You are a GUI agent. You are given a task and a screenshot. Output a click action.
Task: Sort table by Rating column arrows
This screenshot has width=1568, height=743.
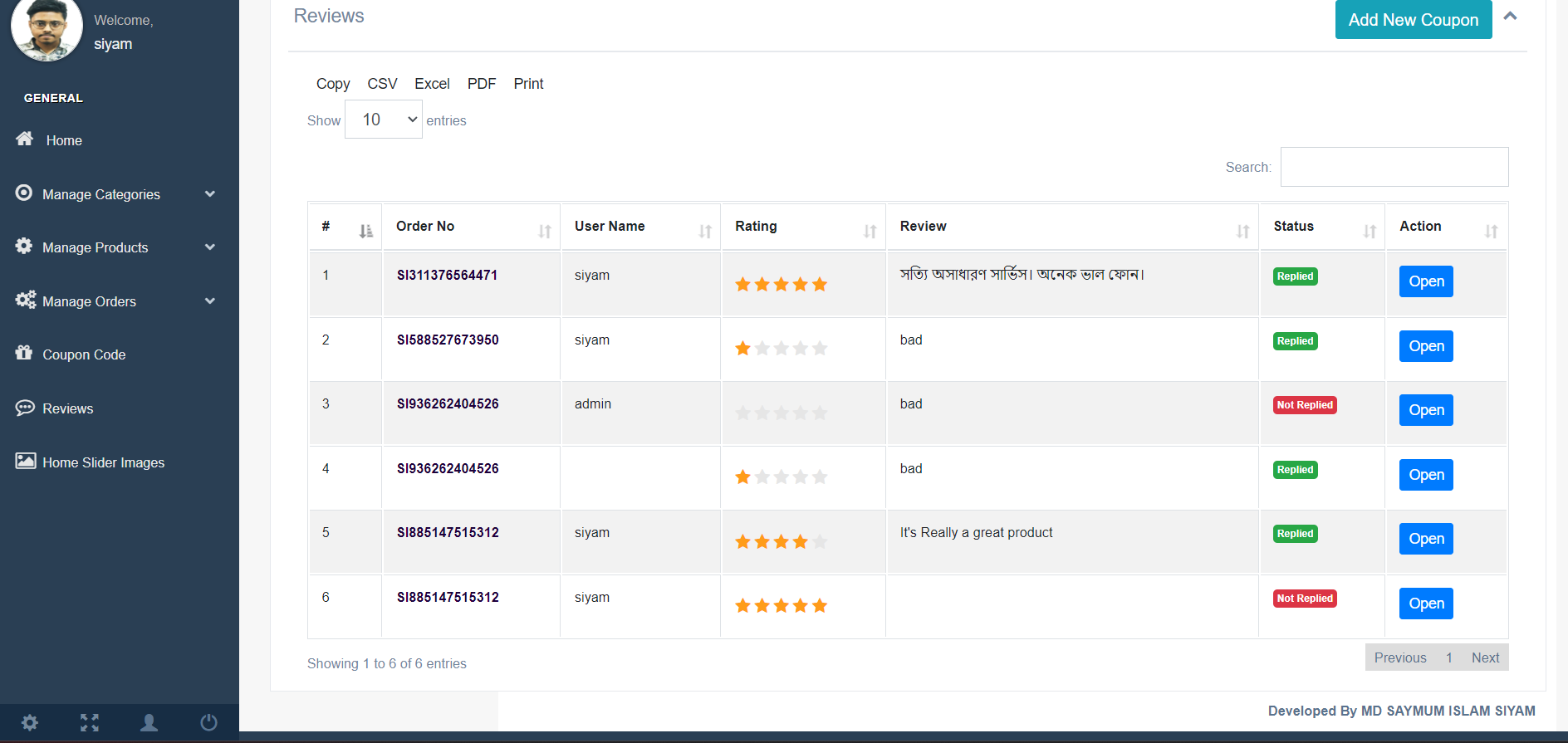click(870, 232)
